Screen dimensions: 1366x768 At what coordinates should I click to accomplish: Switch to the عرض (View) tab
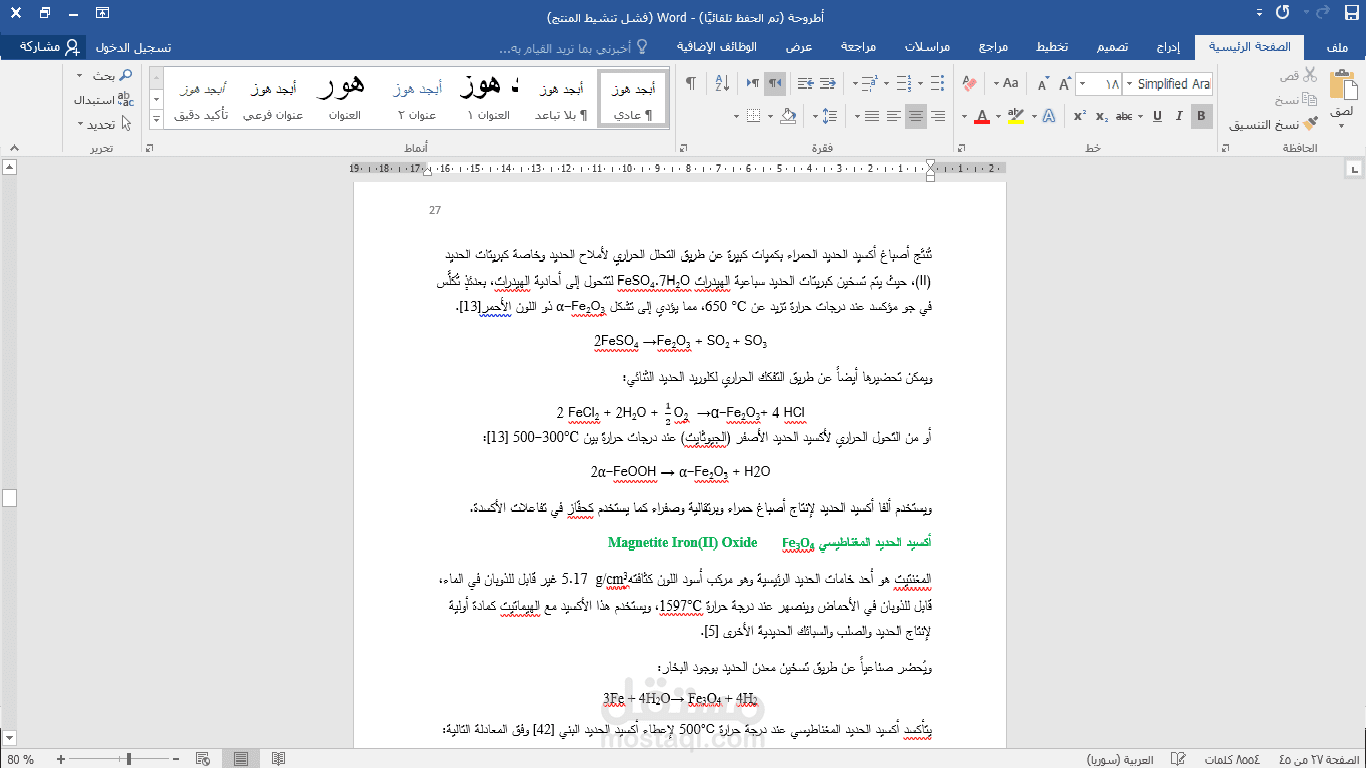click(798, 47)
